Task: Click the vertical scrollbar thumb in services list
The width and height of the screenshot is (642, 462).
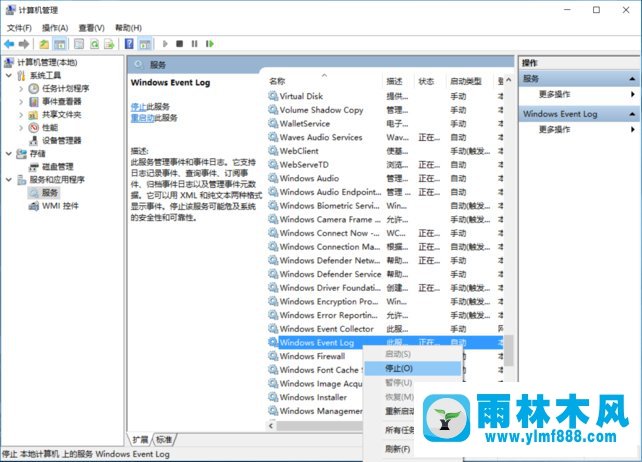Action: click(509, 351)
